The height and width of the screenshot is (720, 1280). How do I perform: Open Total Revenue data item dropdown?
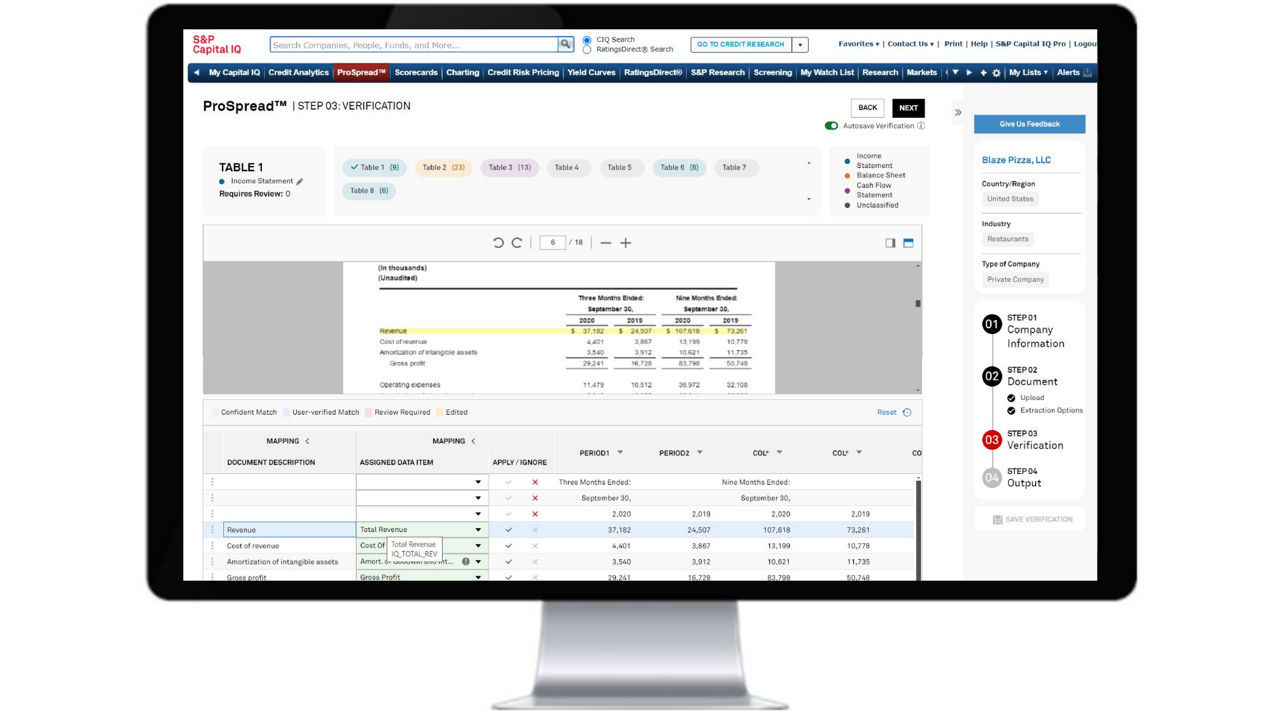478,530
